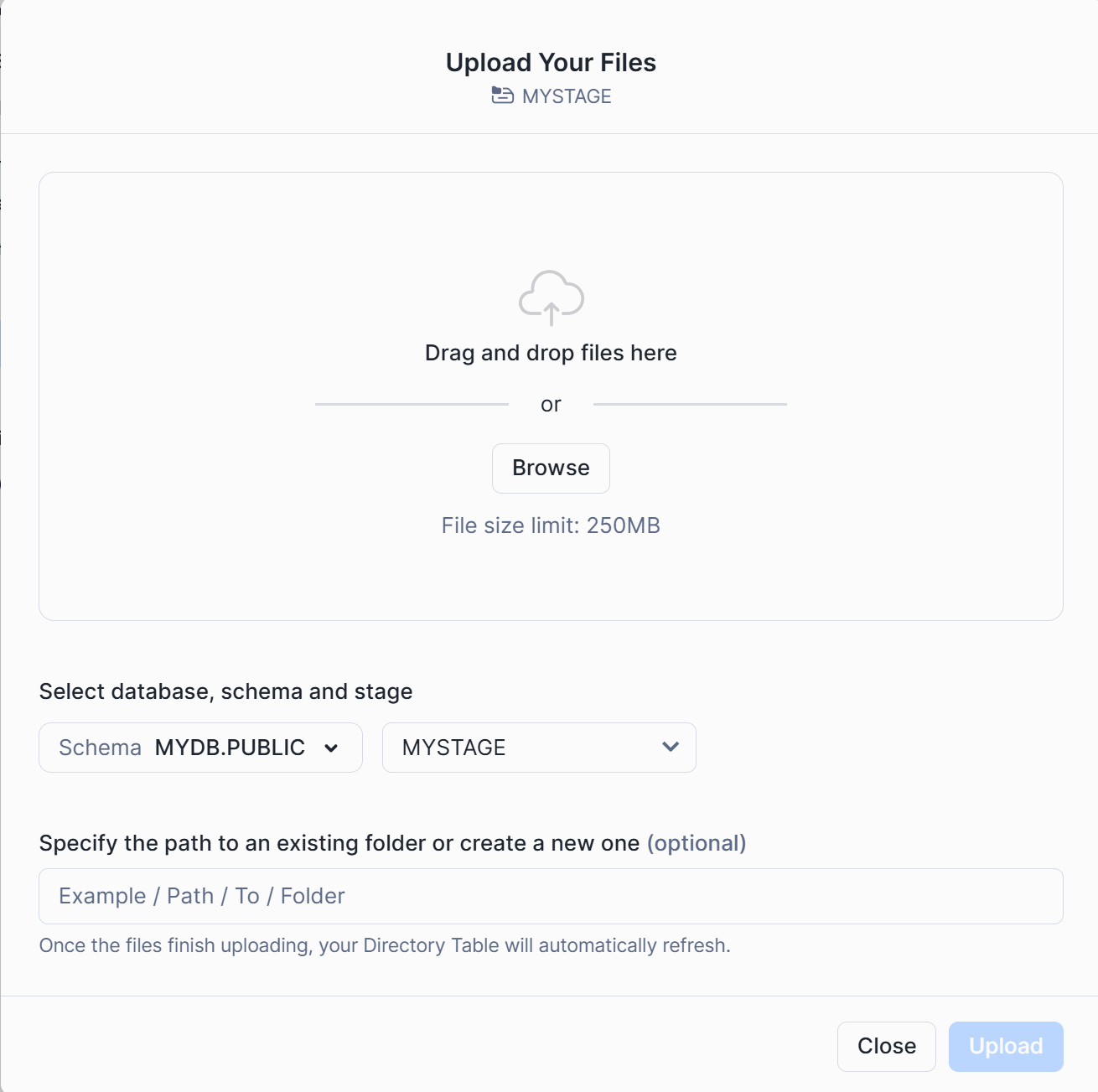The width and height of the screenshot is (1098, 1092).
Task: Click the 'or' divider text
Action: [551, 405]
